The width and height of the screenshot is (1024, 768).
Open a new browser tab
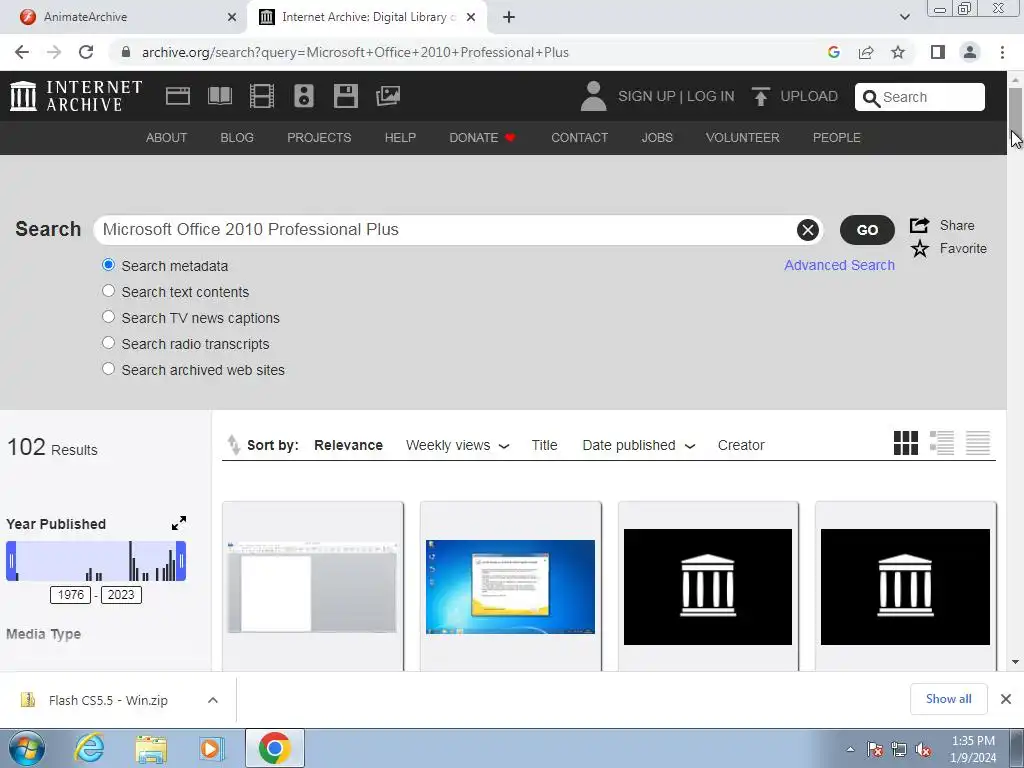pos(509,17)
